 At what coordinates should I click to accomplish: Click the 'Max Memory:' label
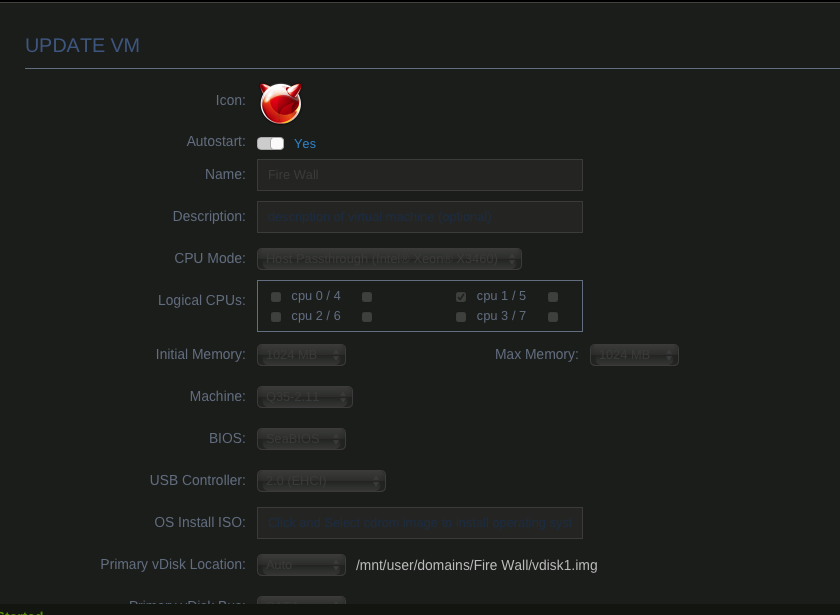(537, 354)
